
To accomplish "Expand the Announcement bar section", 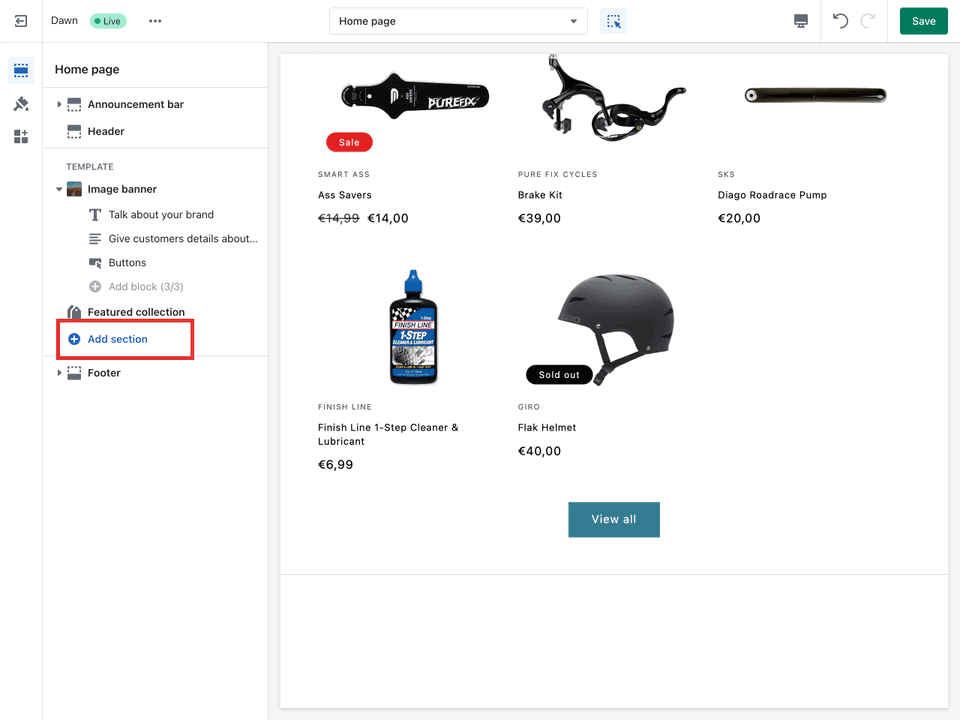I will (58, 104).
